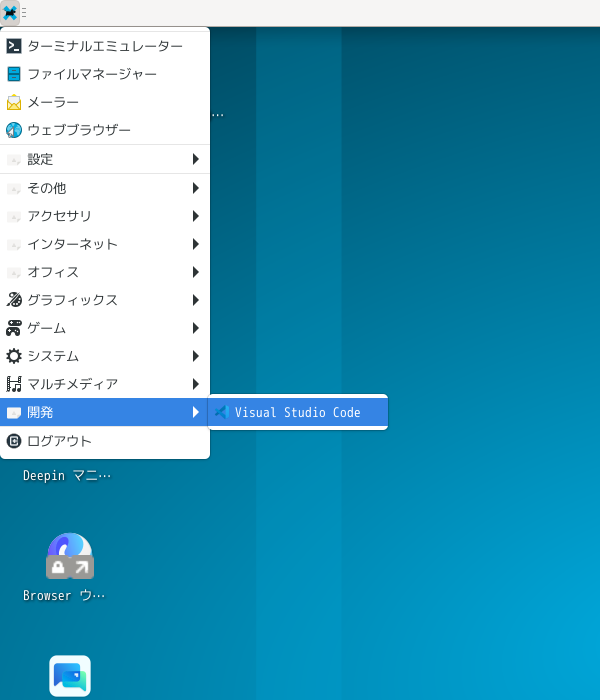Open the 設定 submenu
This screenshot has width=600, height=700.
pos(105,159)
